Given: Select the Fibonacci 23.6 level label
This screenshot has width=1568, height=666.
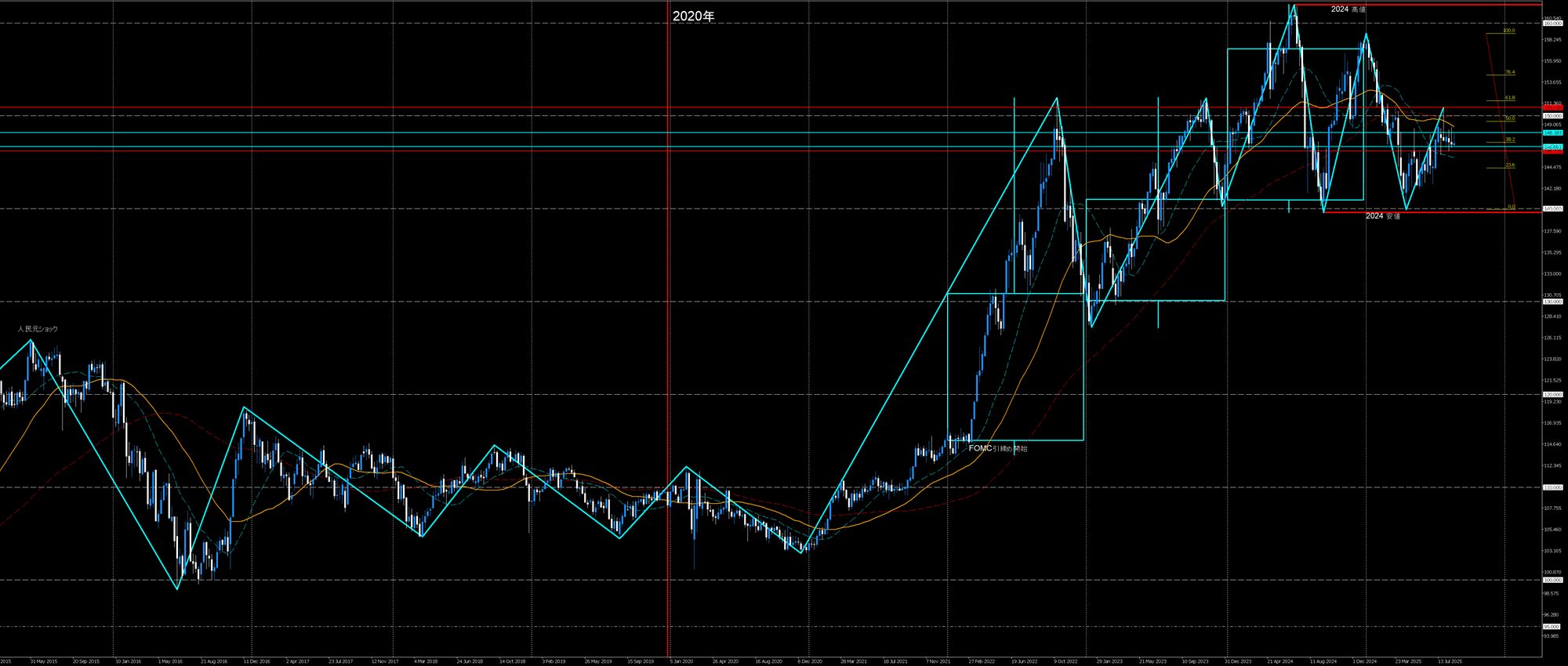Looking at the screenshot, I should tap(1509, 165).
